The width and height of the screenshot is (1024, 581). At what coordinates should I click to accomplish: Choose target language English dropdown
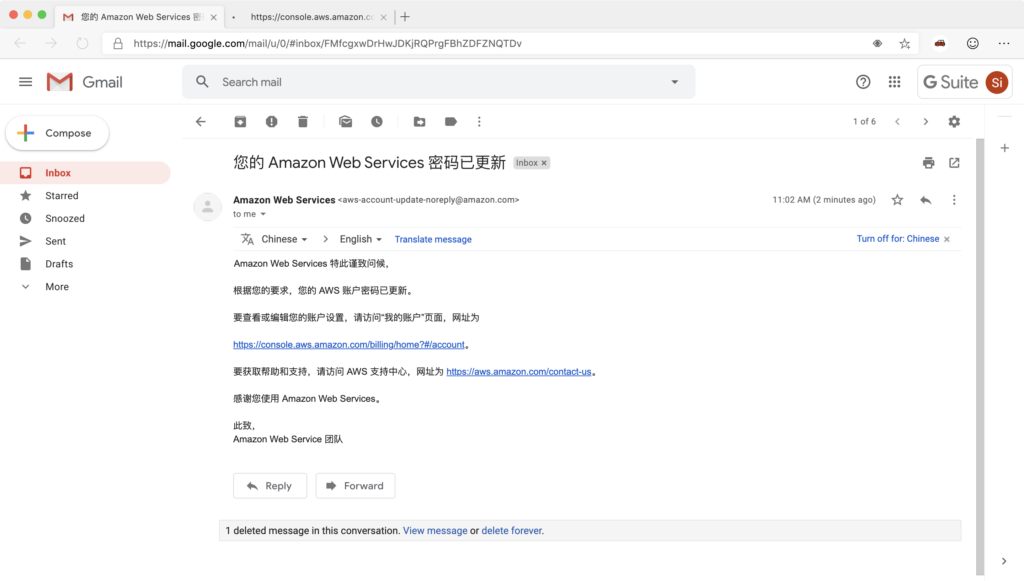[x=360, y=240]
